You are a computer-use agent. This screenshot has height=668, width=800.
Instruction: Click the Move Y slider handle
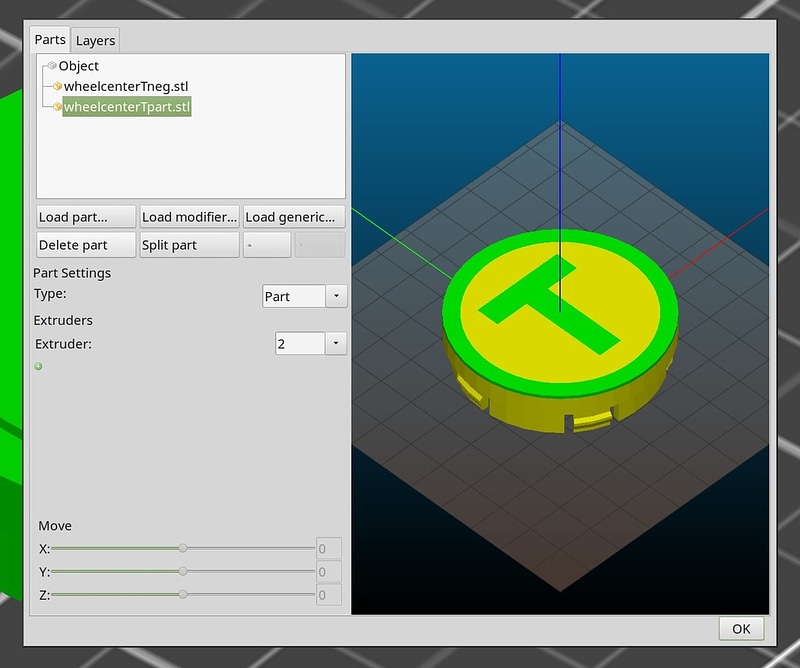pos(183,571)
